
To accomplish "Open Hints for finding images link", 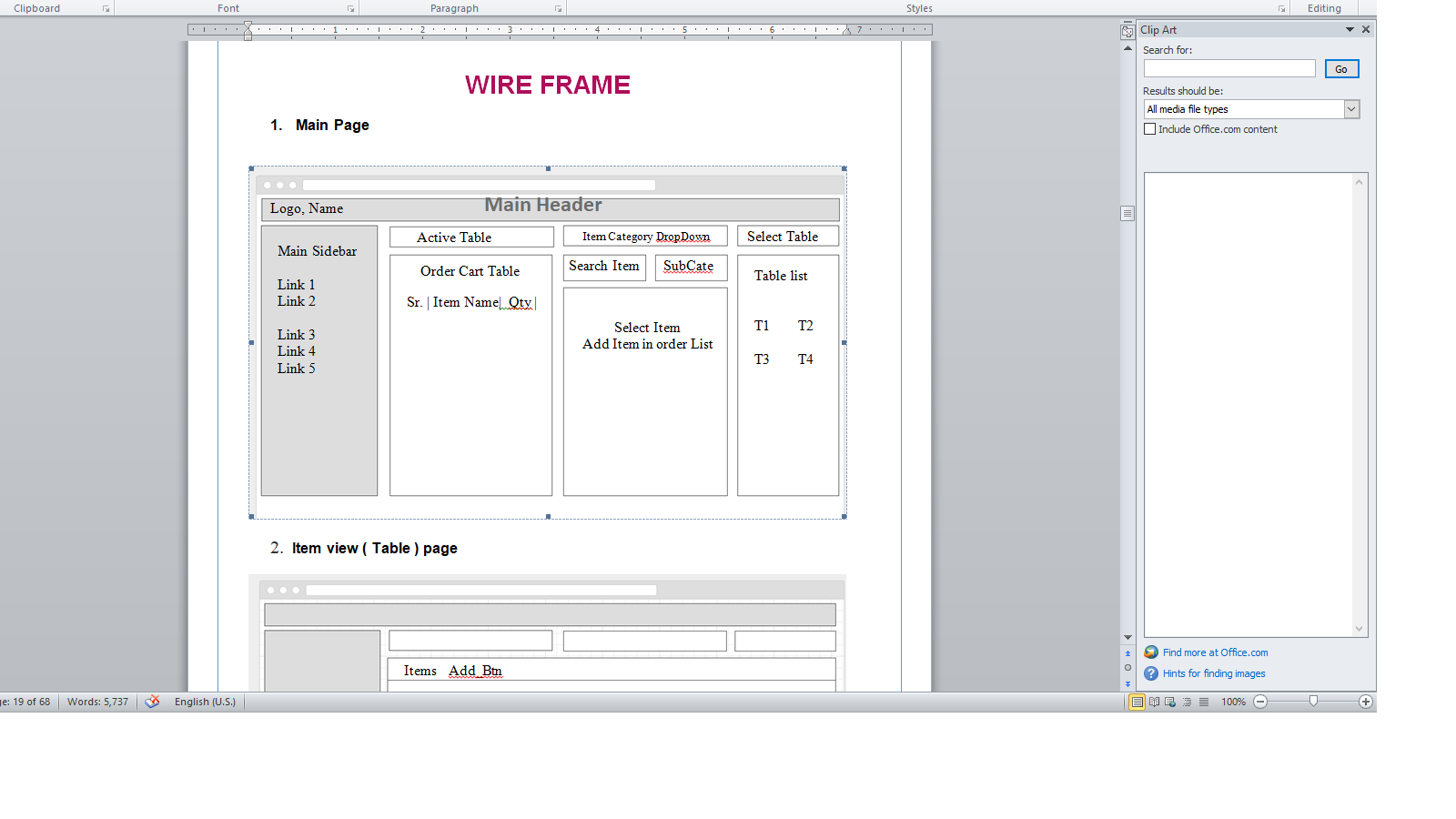I will [1214, 673].
